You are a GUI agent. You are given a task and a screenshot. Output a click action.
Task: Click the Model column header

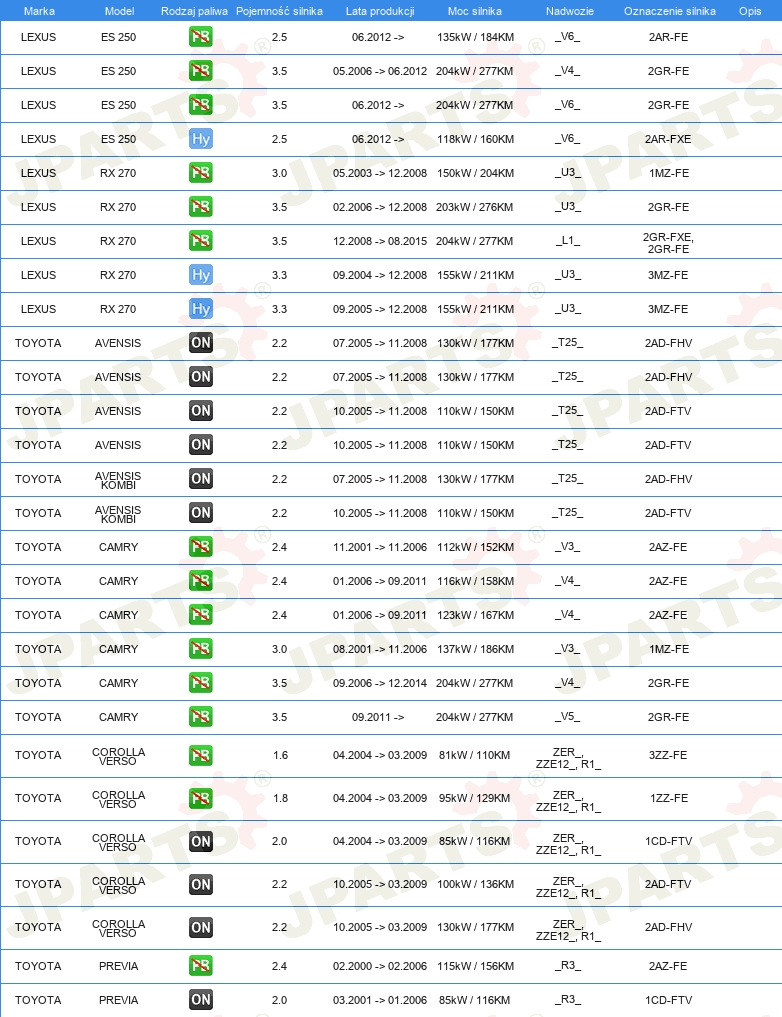tap(119, 11)
